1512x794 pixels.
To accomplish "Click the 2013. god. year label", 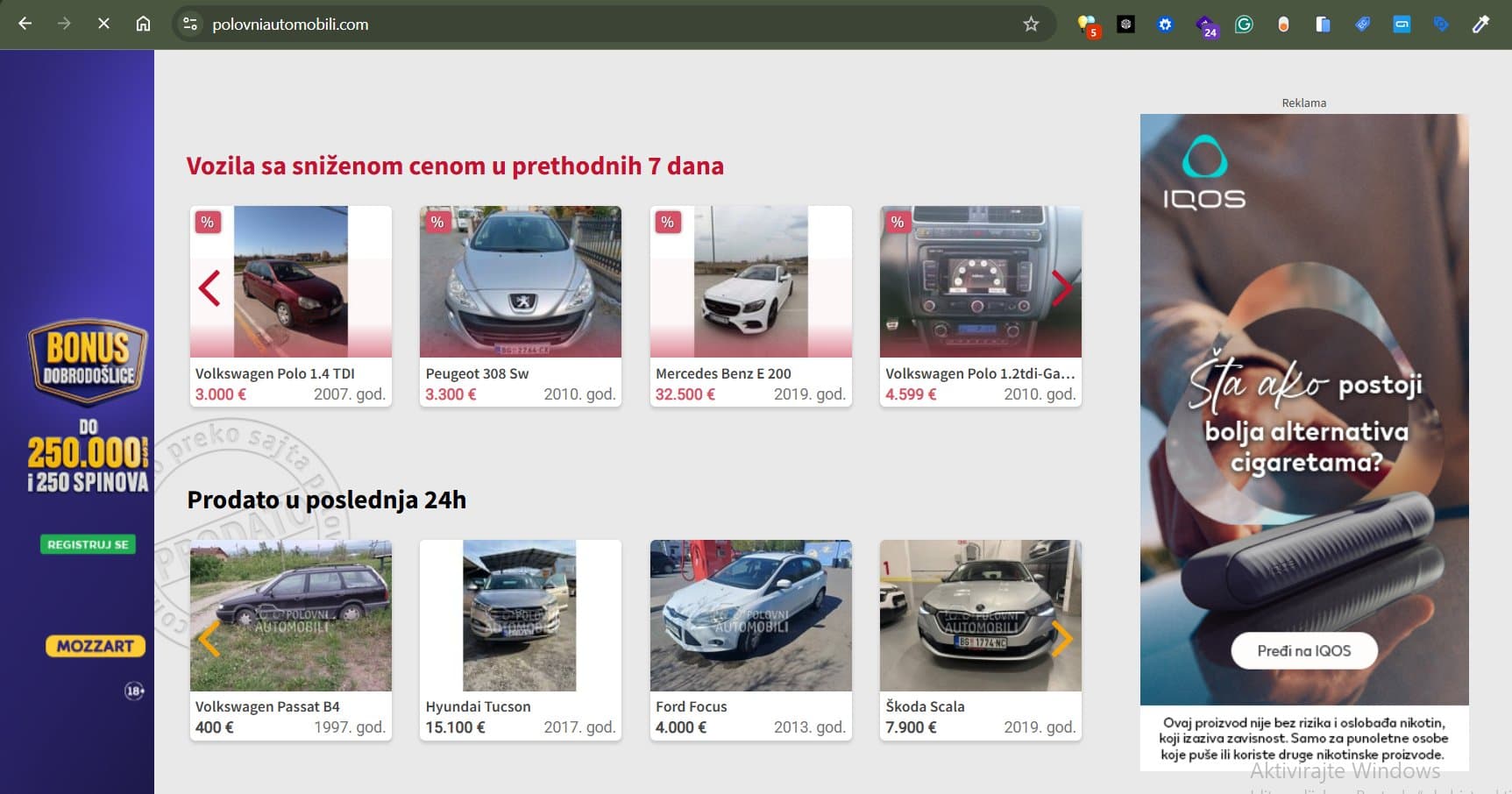I will (x=810, y=727).
